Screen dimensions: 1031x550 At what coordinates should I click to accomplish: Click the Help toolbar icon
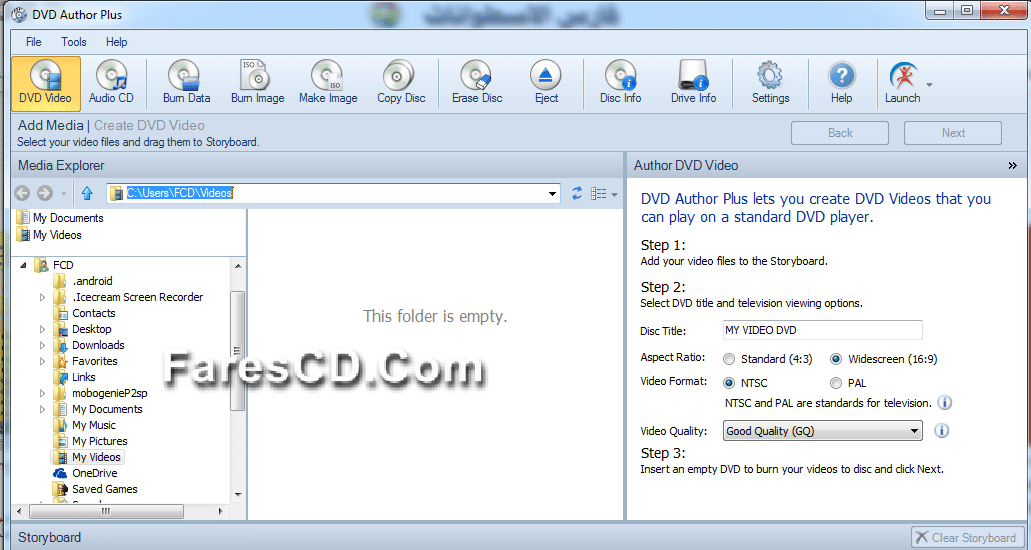coord(842,83)
